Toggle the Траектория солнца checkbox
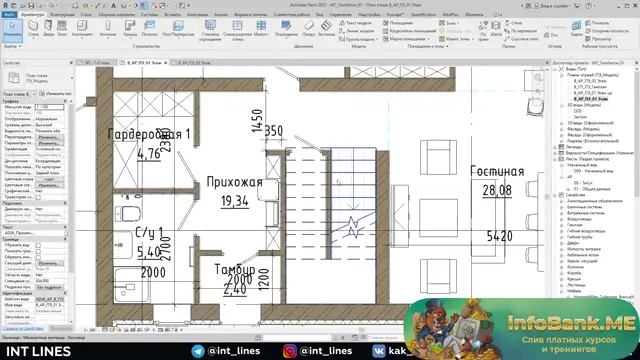Viewport: 640px width, 360px height. coord(38,197)
